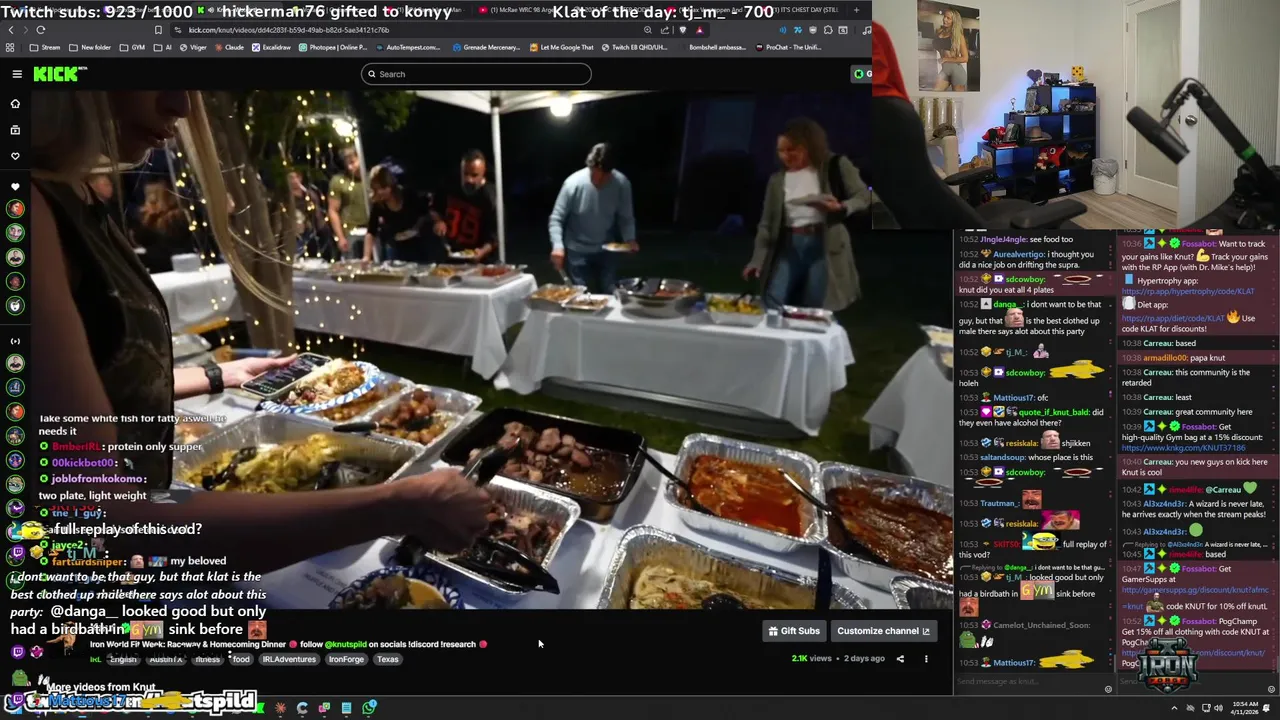The height and width of the screenshot is (720, 1280).
Task: Open the Stream bookmark folder
Action: (45, 47)
